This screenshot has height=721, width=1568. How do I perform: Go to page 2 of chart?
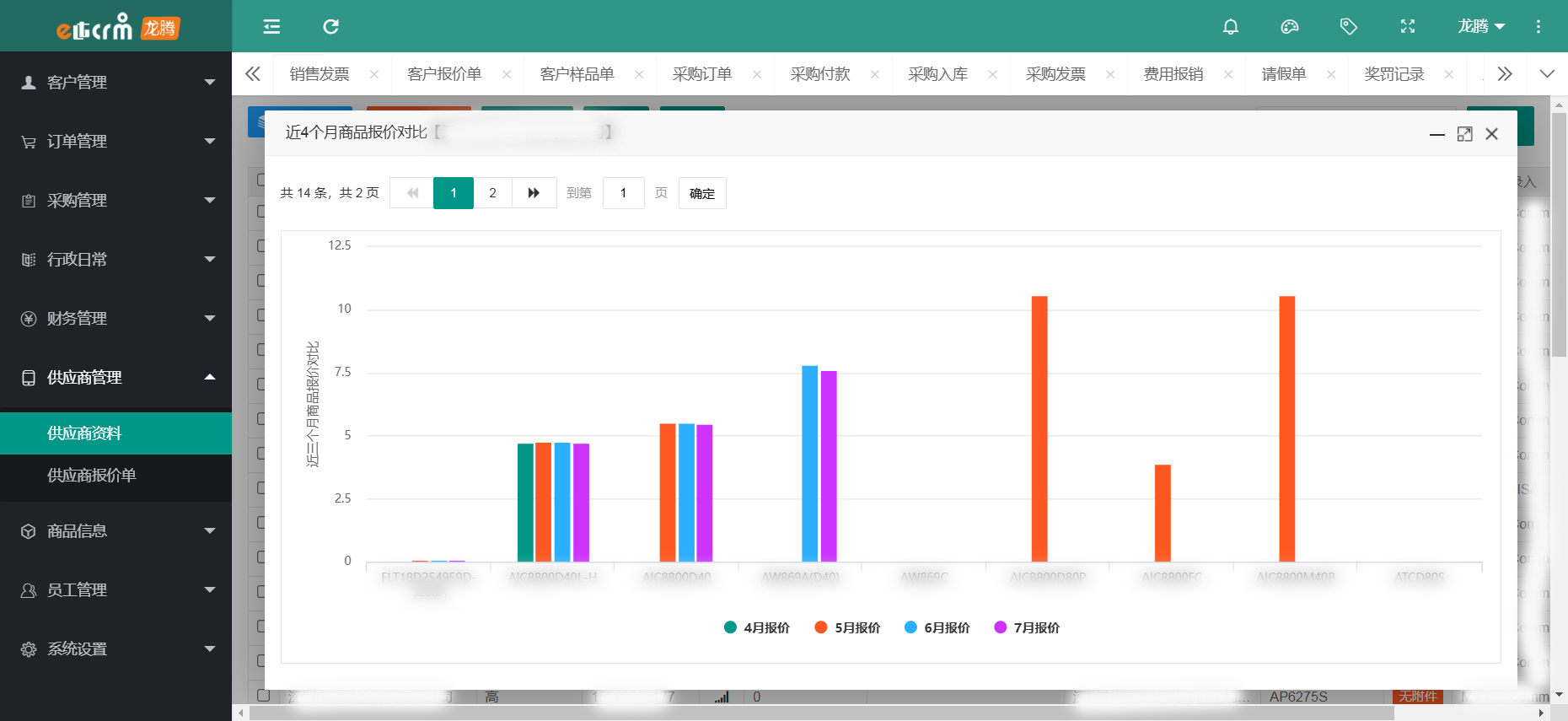click(x=492, y=193)
